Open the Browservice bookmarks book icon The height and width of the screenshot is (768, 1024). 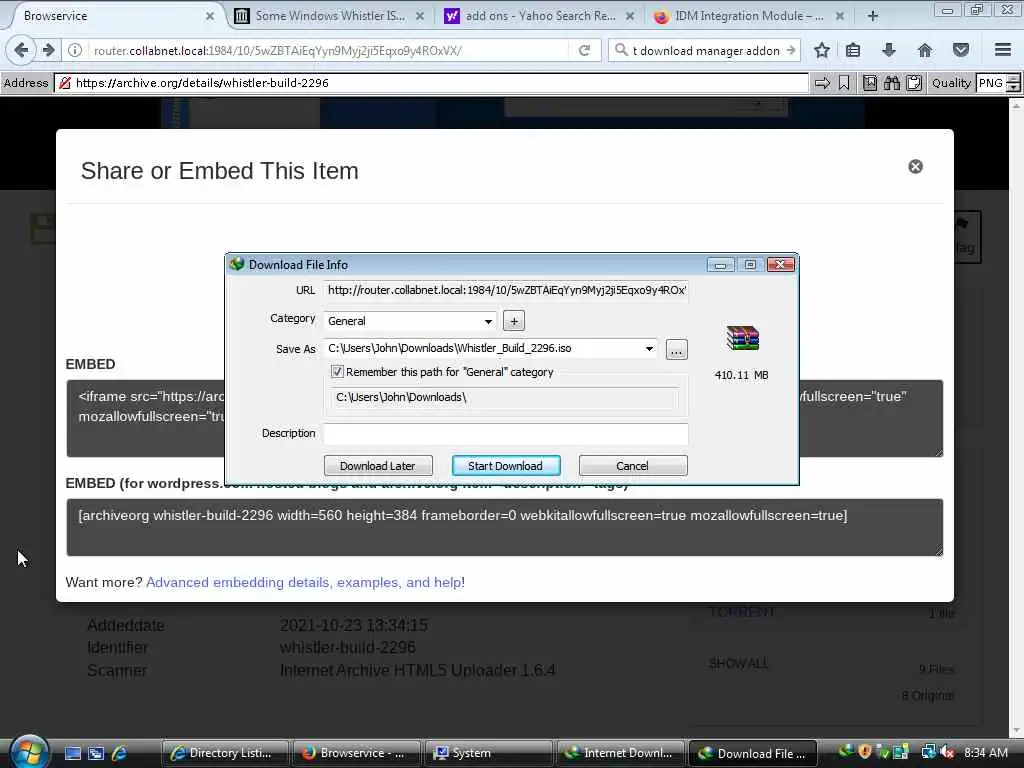coord(870,83)
